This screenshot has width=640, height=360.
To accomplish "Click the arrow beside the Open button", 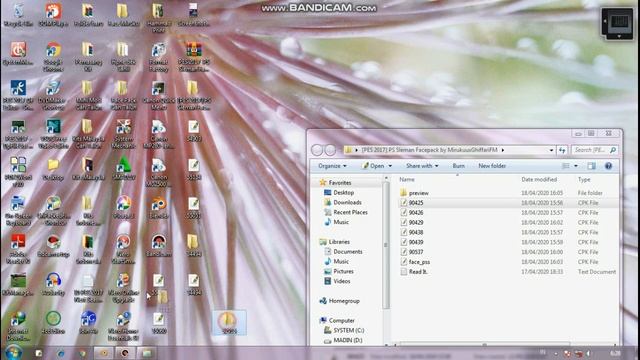I will click(390, 166).
